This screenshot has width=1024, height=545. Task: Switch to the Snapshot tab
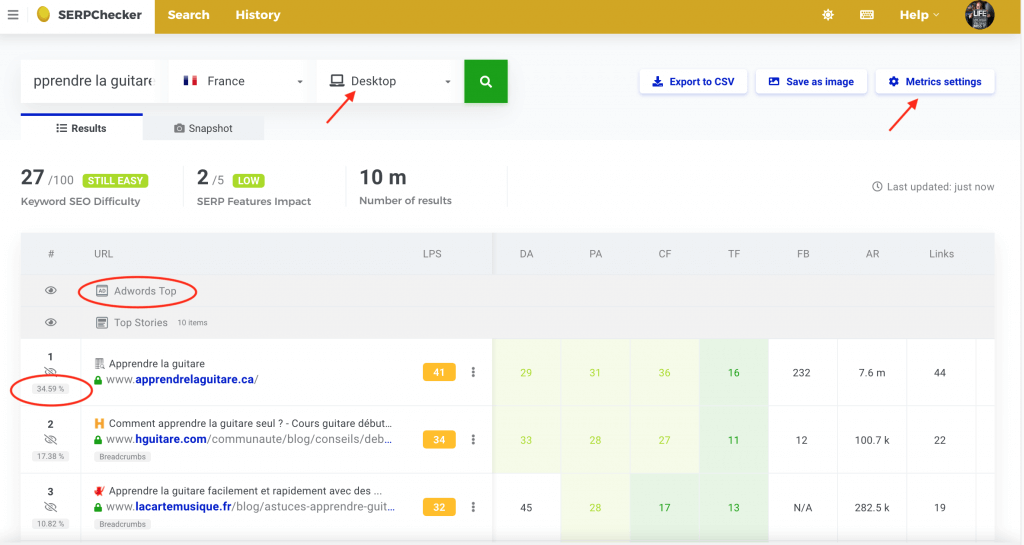coord(203,128)
